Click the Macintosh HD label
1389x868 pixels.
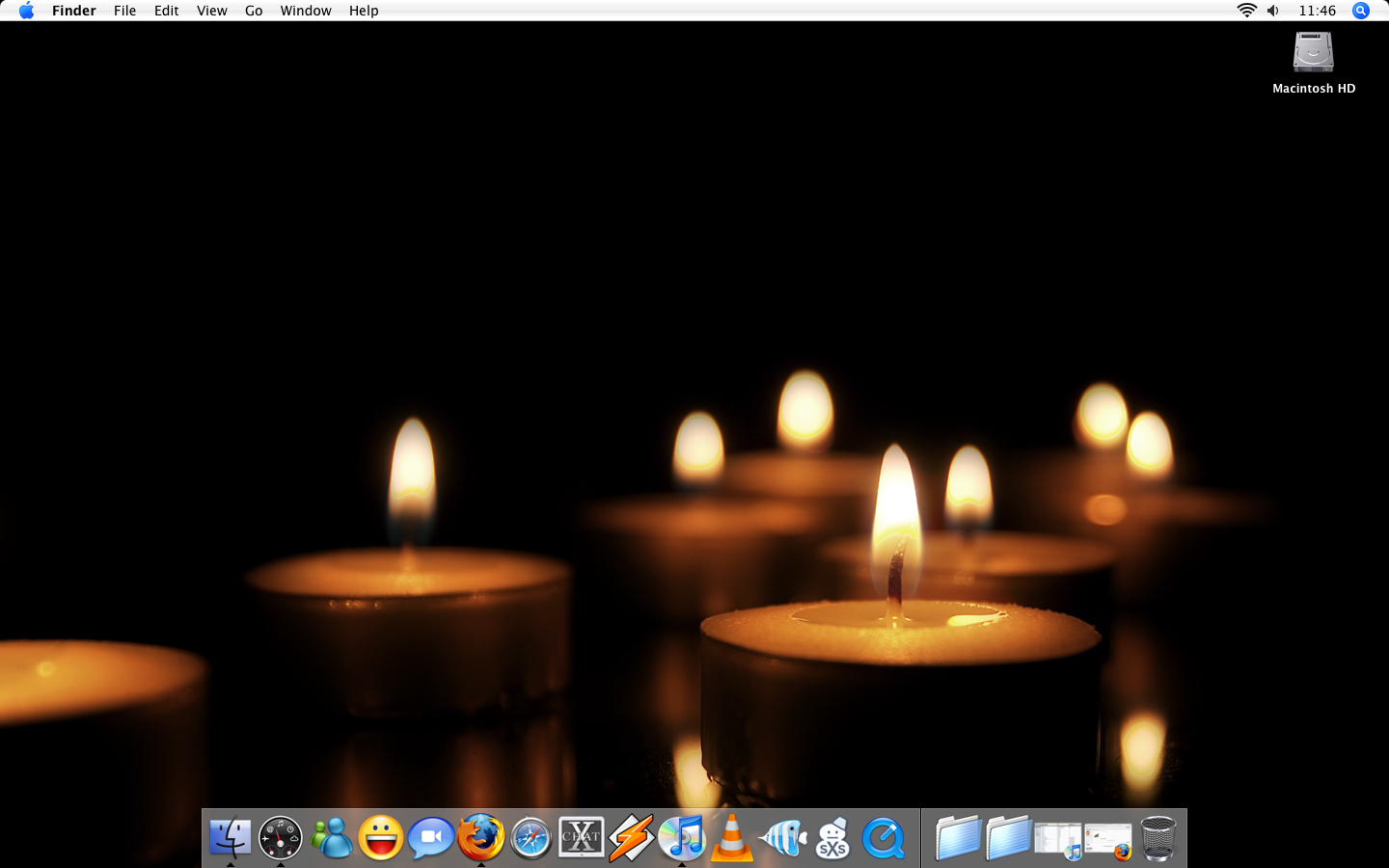point(1314,88)
